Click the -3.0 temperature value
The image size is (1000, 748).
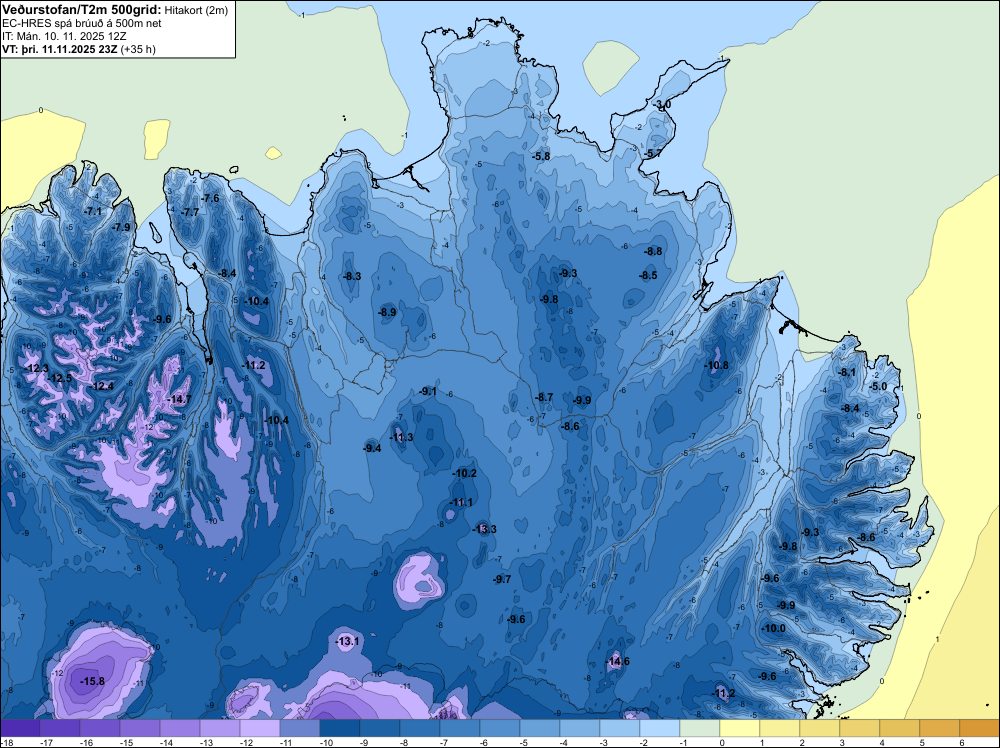pyautogui.click(x=661, y=105)
